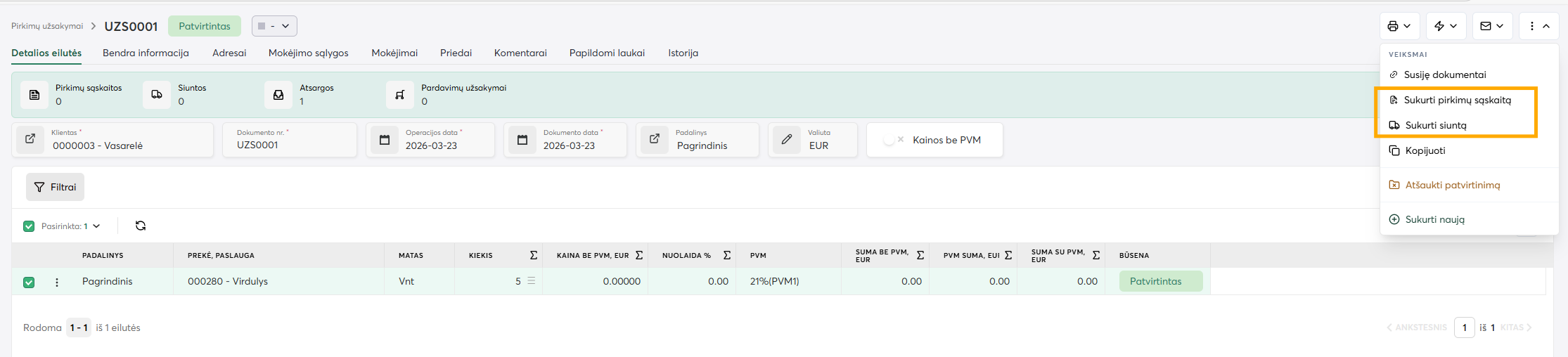
Task: Go to Pirkimų užsakymai breadcrumb link
Action: coord(47,26)
